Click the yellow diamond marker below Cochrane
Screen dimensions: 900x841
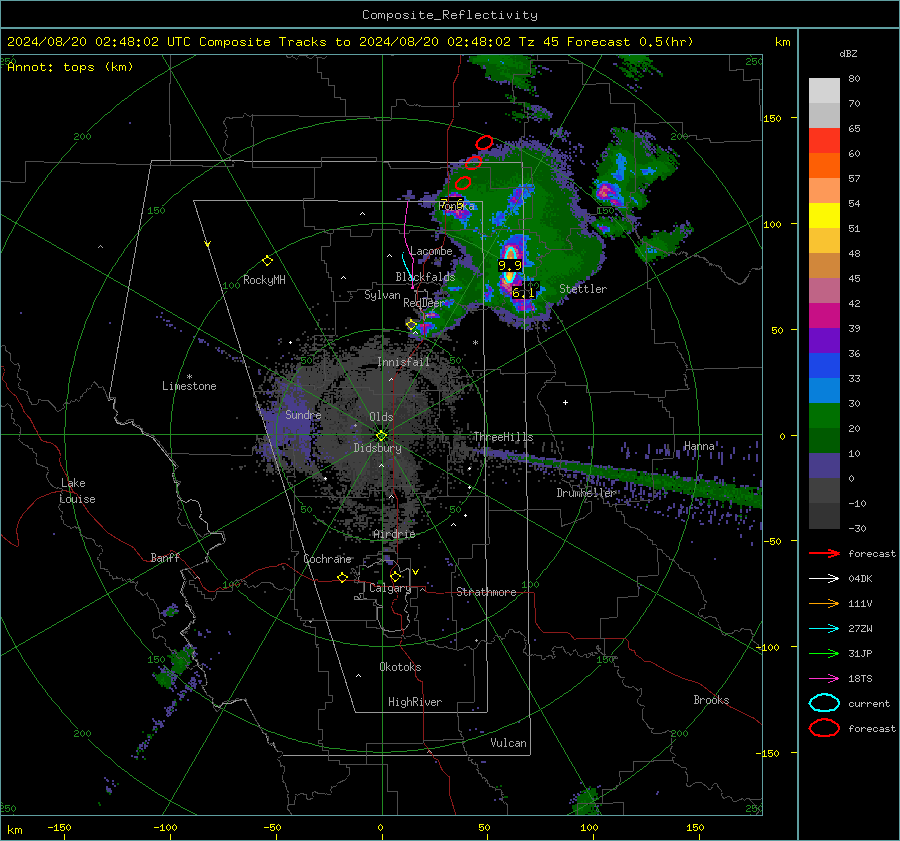(342, 577)
